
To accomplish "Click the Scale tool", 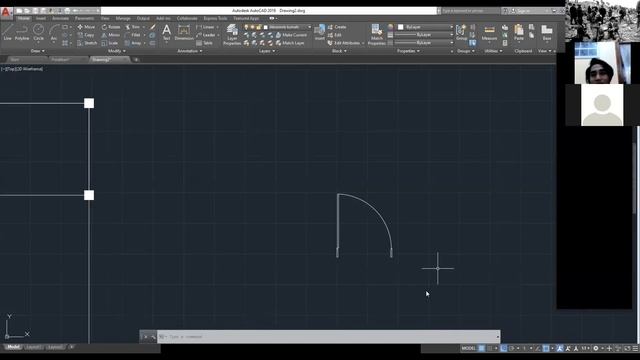I will (x=110, y=43).
